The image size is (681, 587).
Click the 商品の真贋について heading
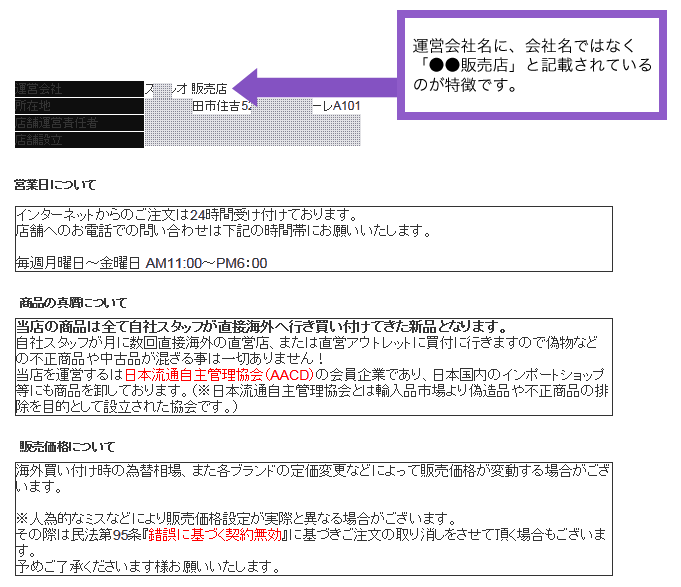coord(73,303)
